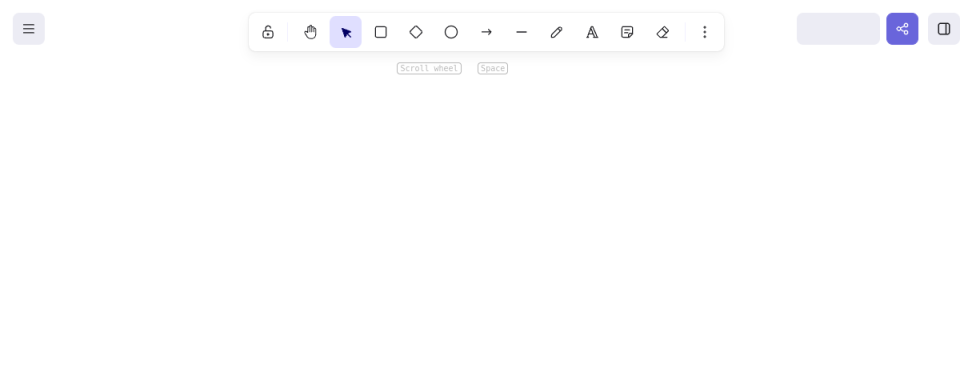Image resolution: width=960 pixels, height=384 pixels.
Task: Toggle the sidebar panel
Action: click(x=944, y=29)
